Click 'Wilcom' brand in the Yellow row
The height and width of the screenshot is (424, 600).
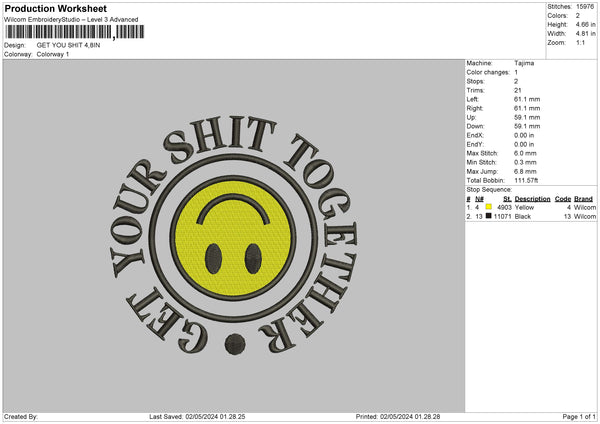585,207
